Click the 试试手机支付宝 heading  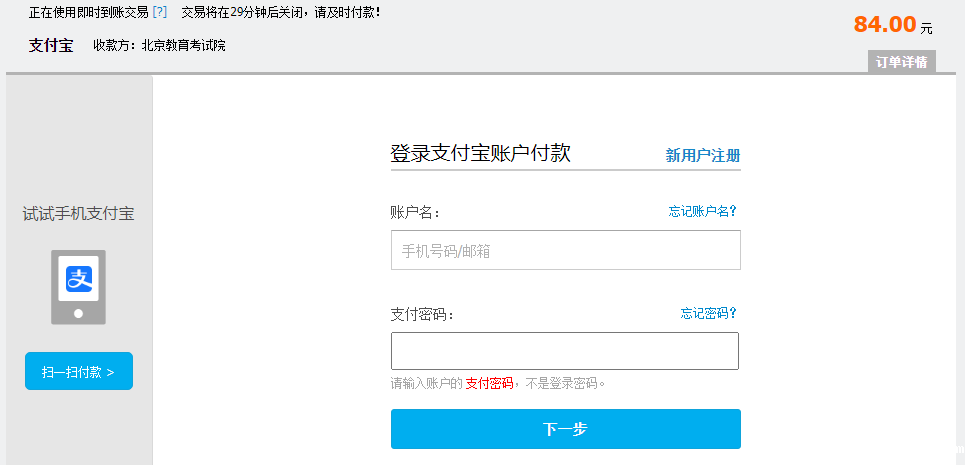click(79, 213)
